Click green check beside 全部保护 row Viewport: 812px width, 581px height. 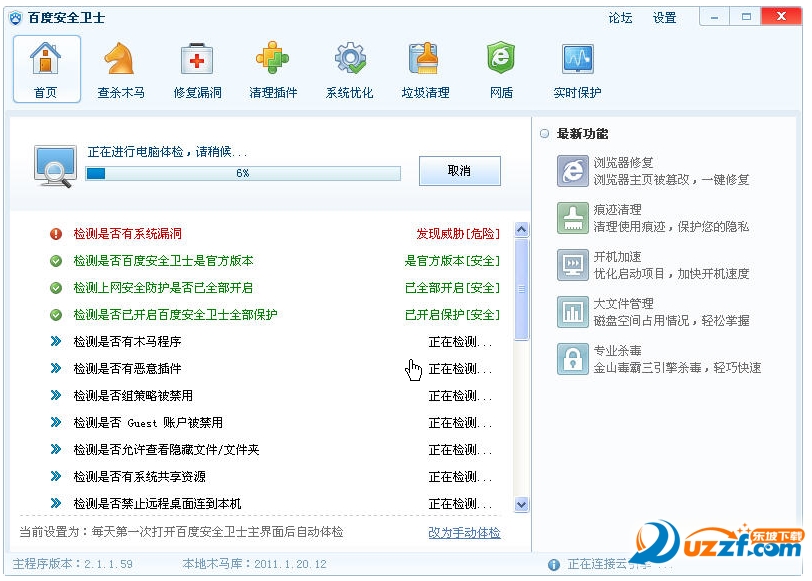pyautogui.click(x=56, y=315)
